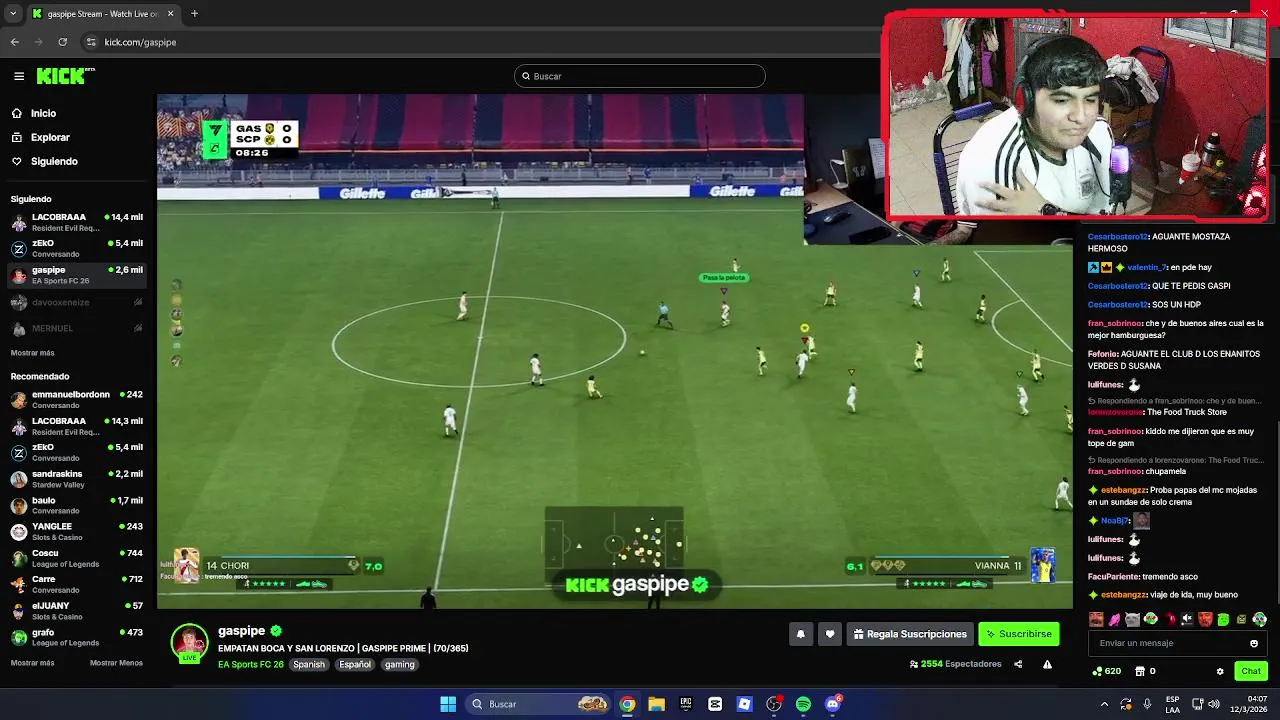
Task: Open YANGLEE recommended channel
Action: coord(77,531)
